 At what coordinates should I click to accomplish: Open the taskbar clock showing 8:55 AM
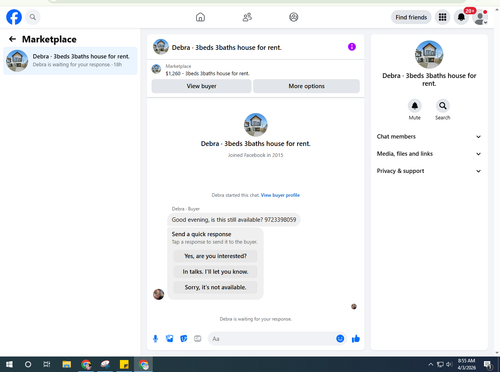[466, 364]
